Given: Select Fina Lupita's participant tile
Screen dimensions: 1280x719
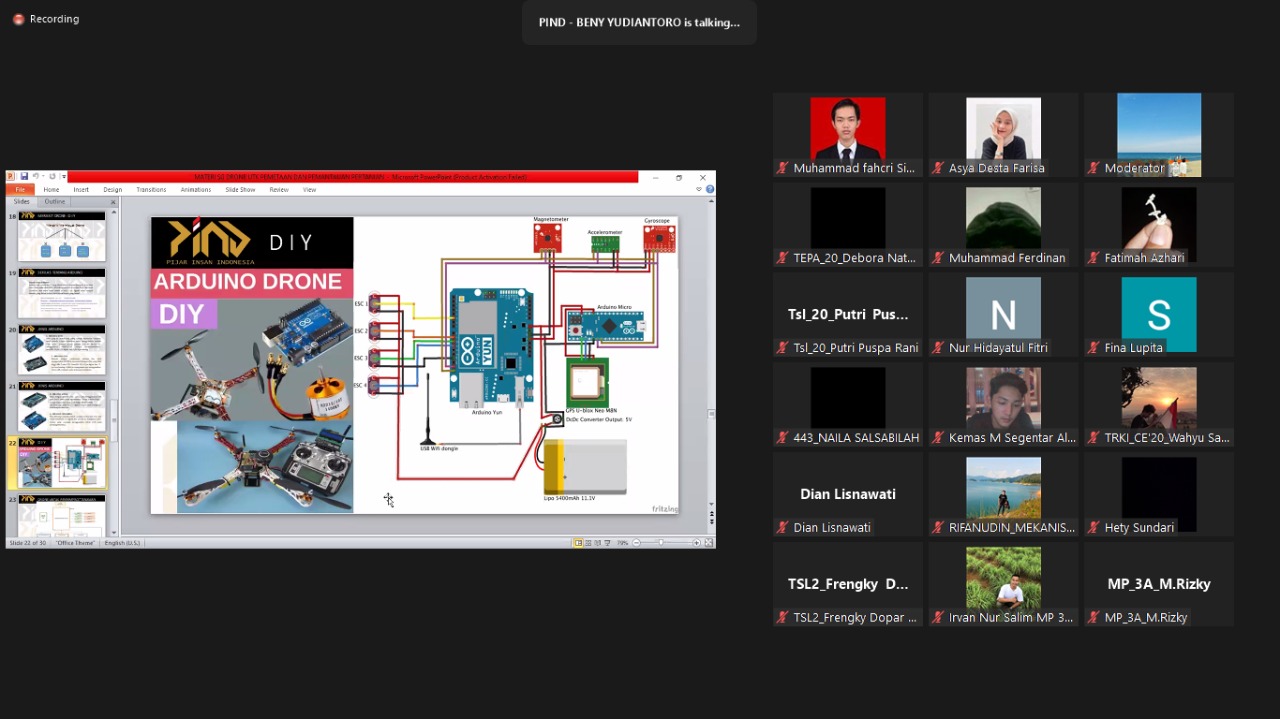Looking at the screenshot, I should [1159, 314].
